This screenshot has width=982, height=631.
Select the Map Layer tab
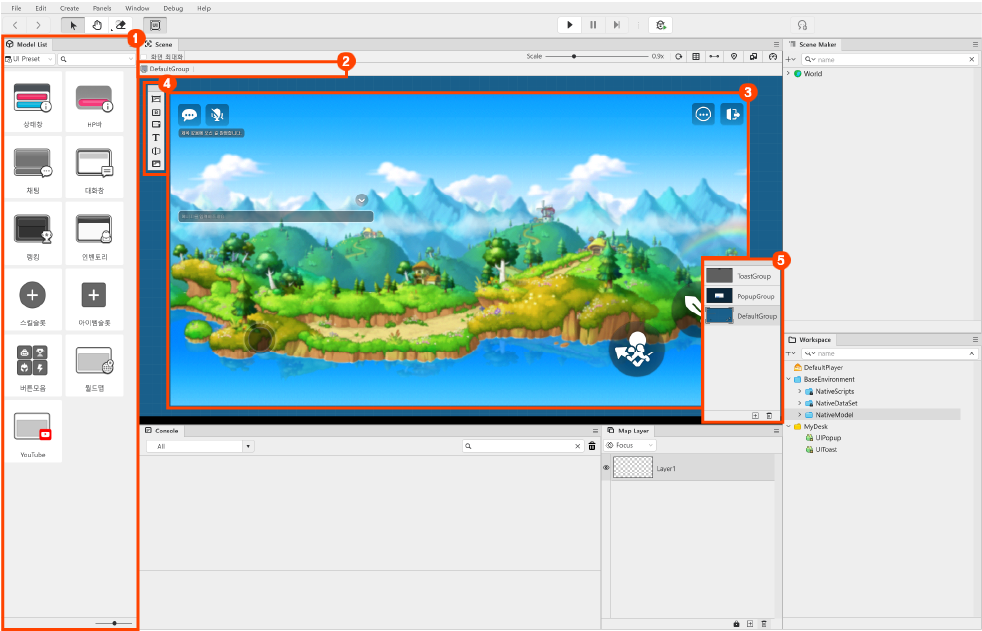click(x=628, y=431)
